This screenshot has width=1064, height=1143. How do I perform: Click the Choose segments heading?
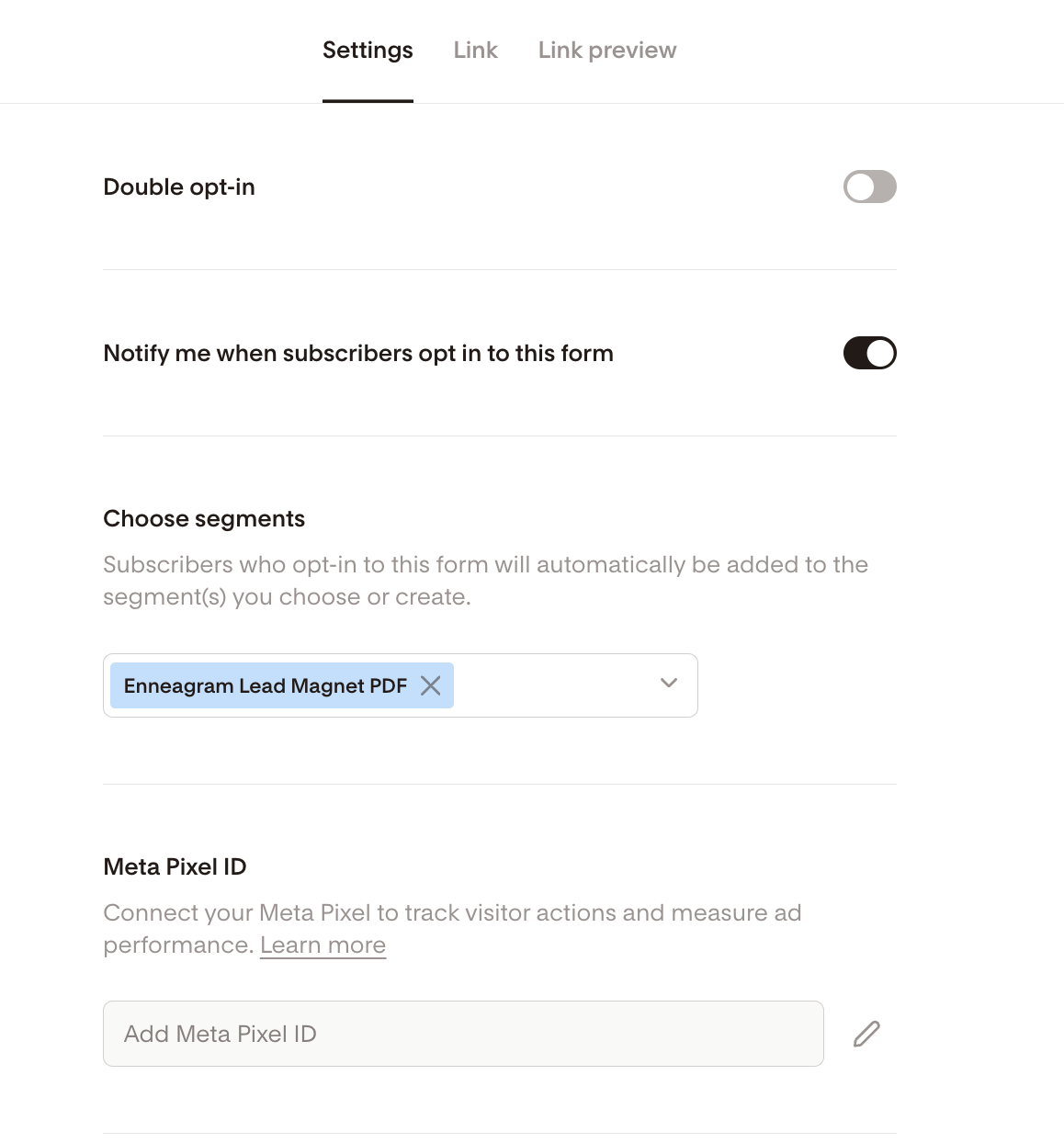pos(204,519)
